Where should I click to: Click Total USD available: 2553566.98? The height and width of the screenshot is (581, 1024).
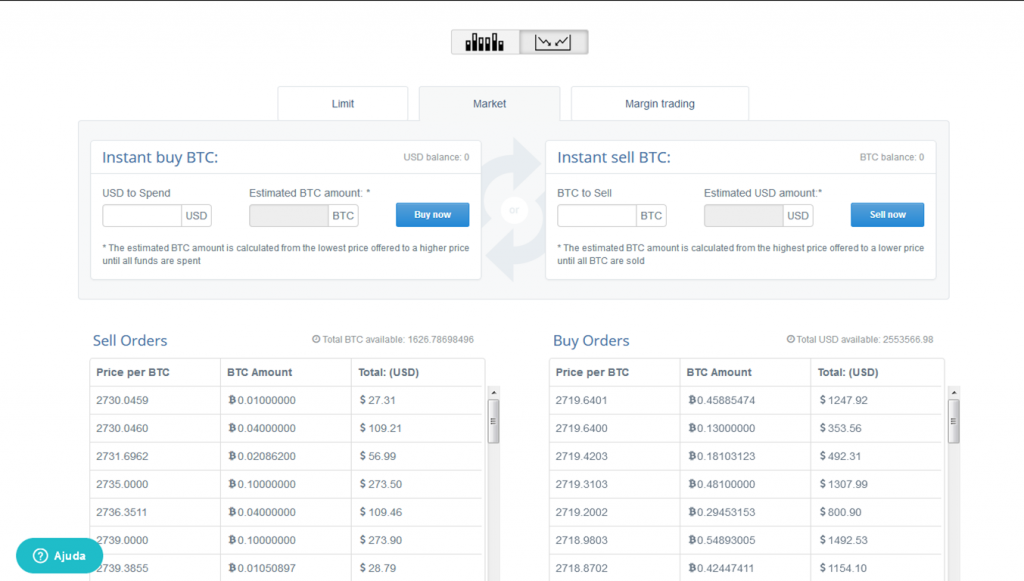click(865, 339)
